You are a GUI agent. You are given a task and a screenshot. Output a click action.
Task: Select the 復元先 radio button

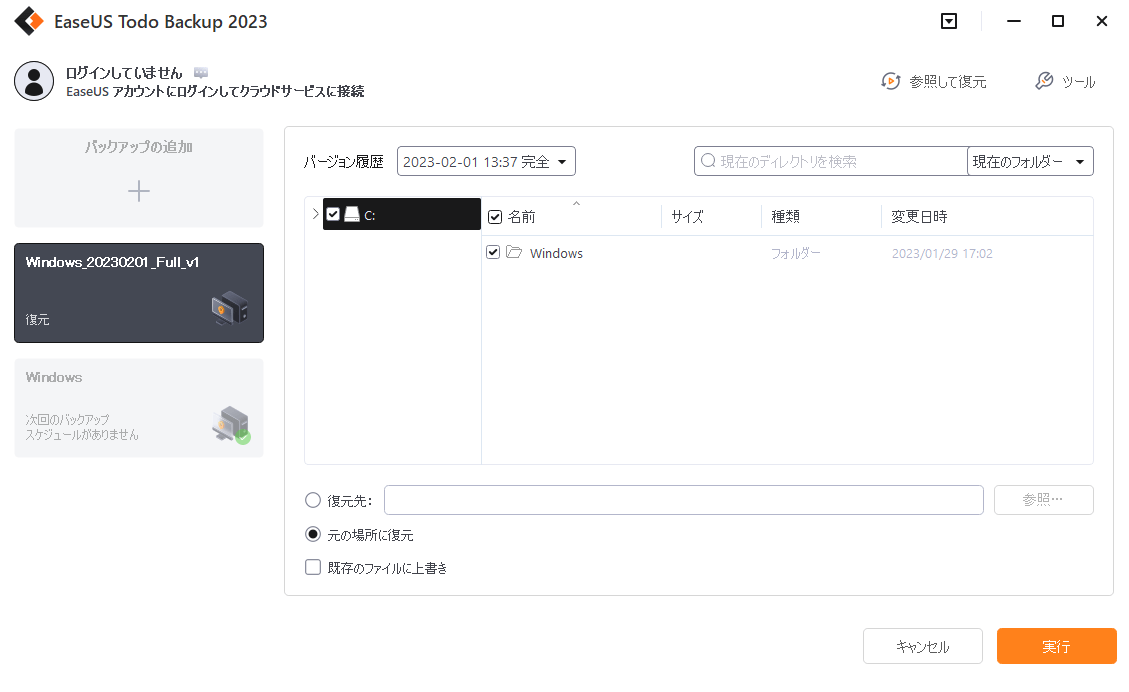[x=313, y=500]
